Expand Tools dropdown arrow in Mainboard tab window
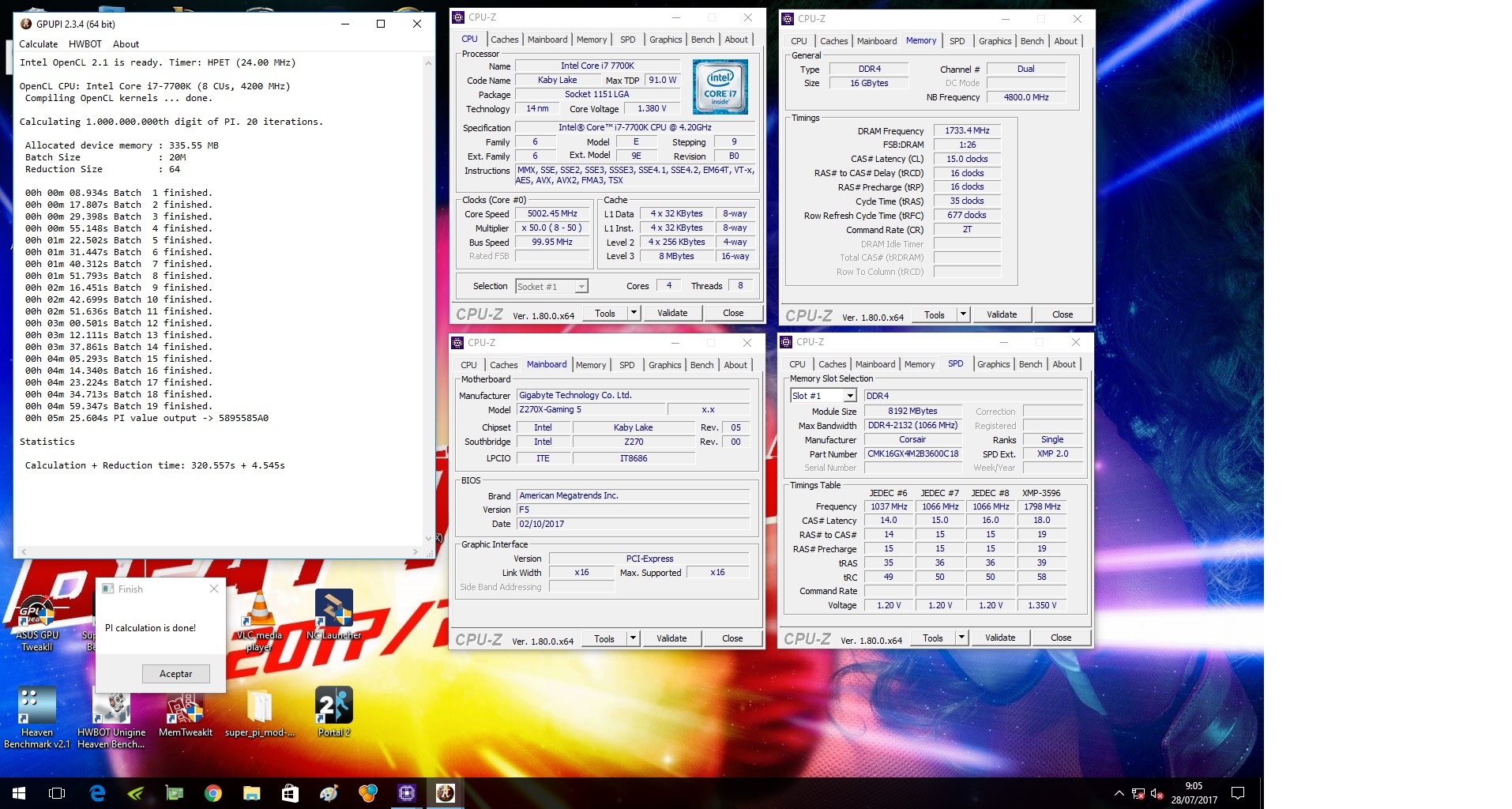Image resolution: width=1512 pixels, height=809 pixels. [633, 638]
